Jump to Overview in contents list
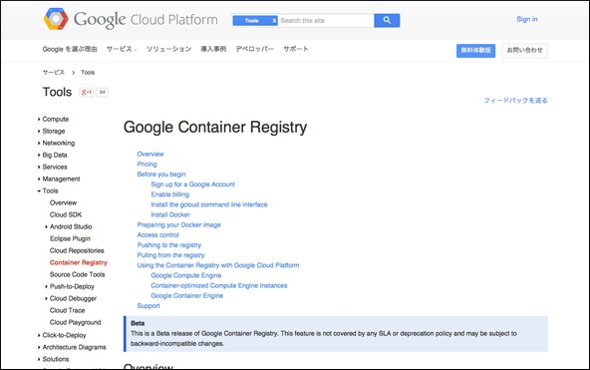 pos(151,154)
